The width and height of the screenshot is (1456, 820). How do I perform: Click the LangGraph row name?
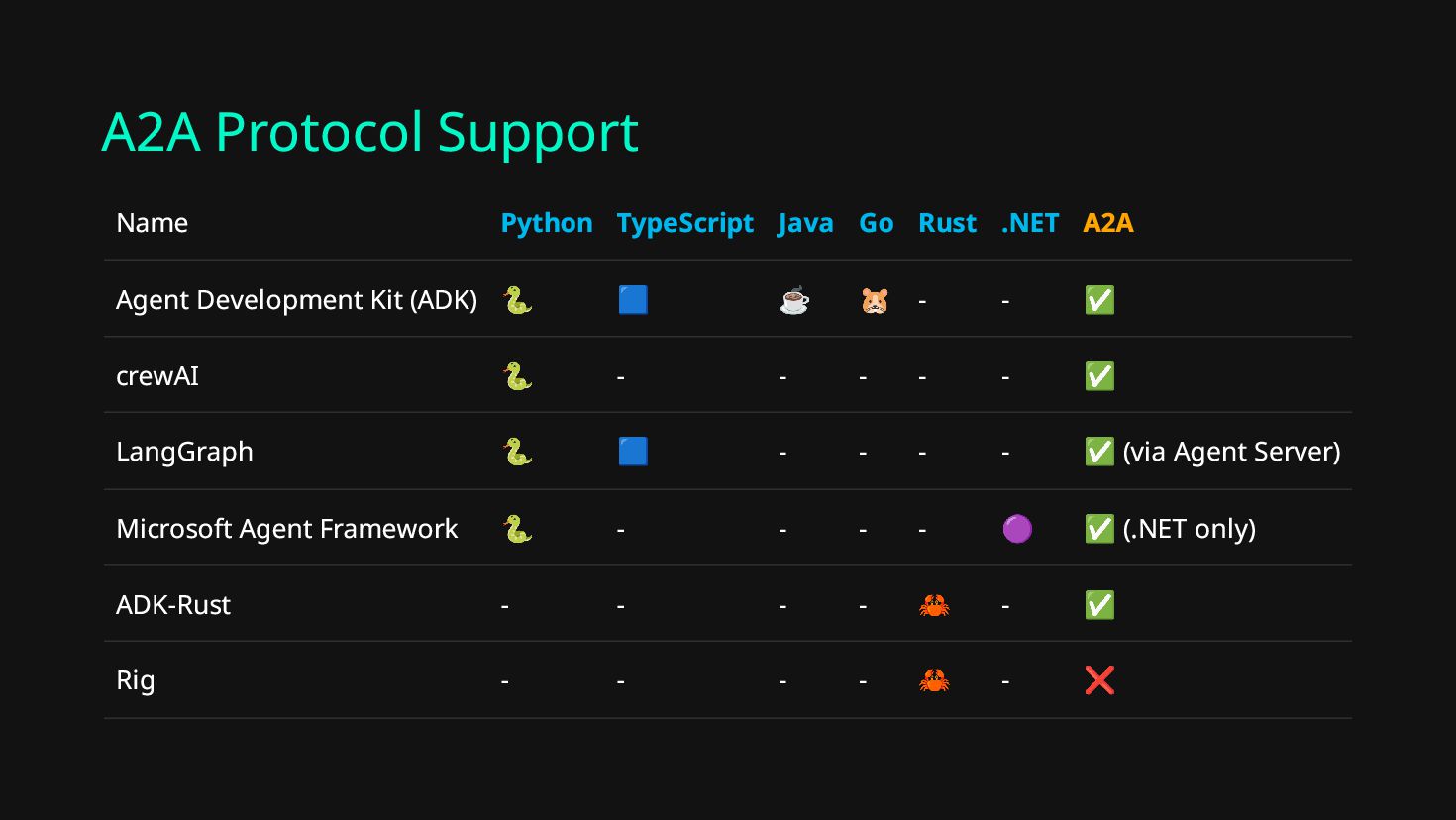click(x=184, y=452)
